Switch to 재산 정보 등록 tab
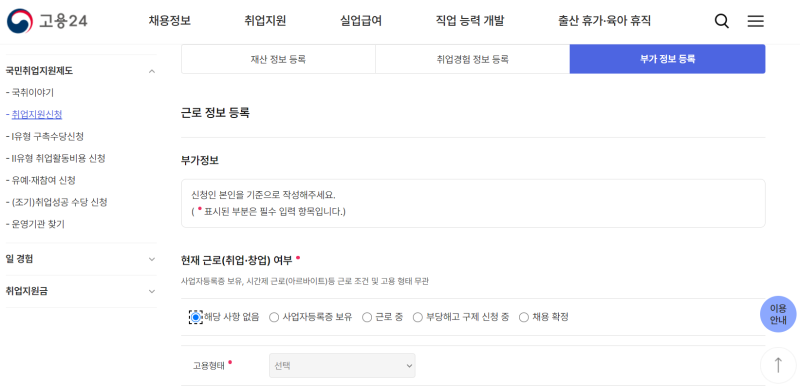Image resolution: width=800 pixels, height=387 pixels. pos(278,59)
